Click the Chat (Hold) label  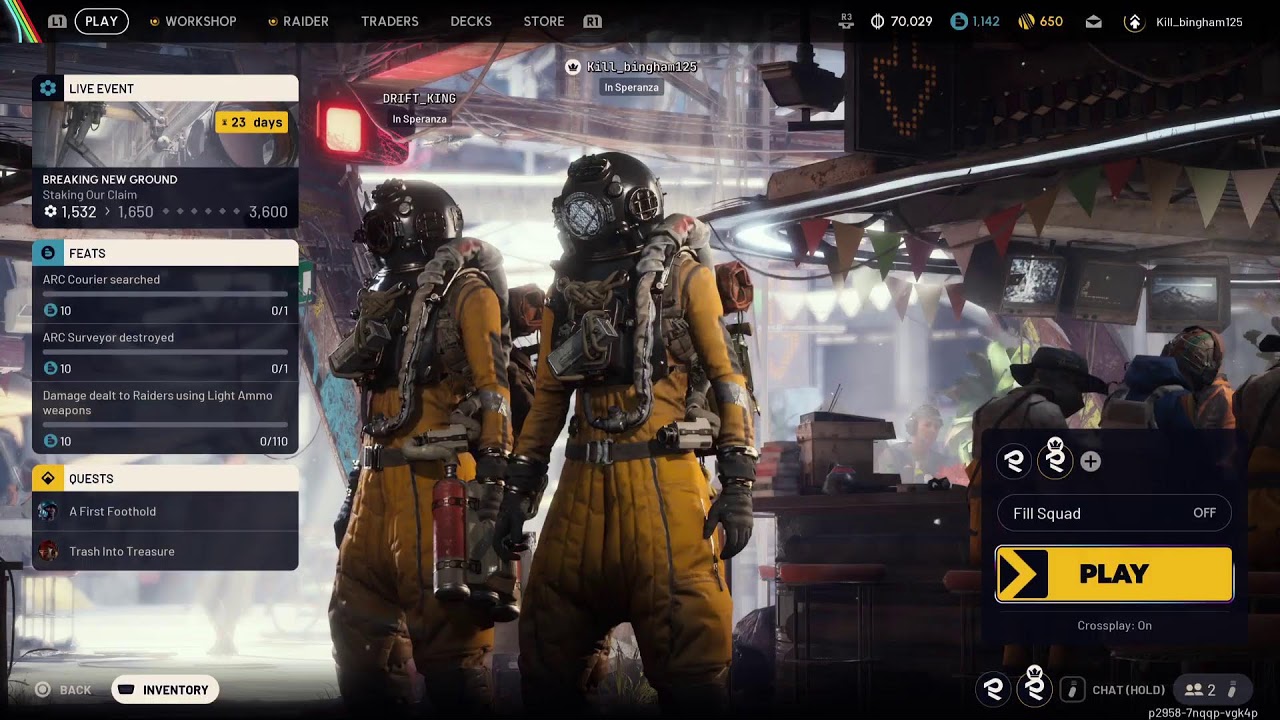coord(1129,690)
